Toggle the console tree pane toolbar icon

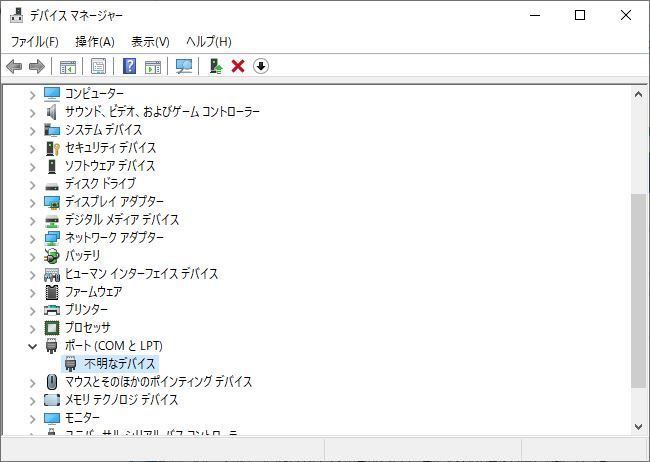68,66
